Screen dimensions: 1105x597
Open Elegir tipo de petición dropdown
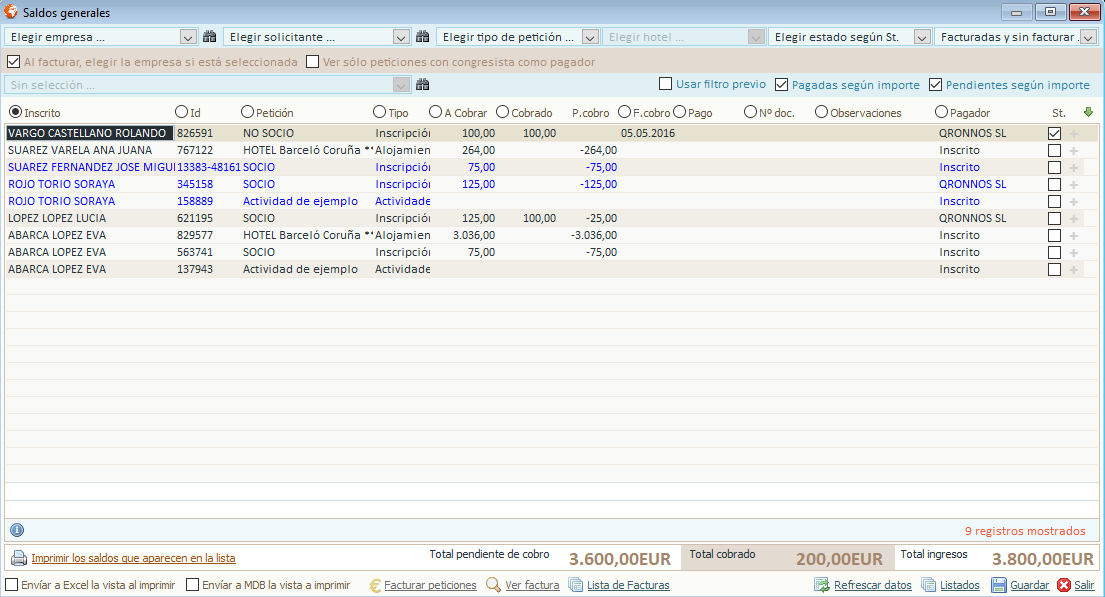(x=591, y=37)
